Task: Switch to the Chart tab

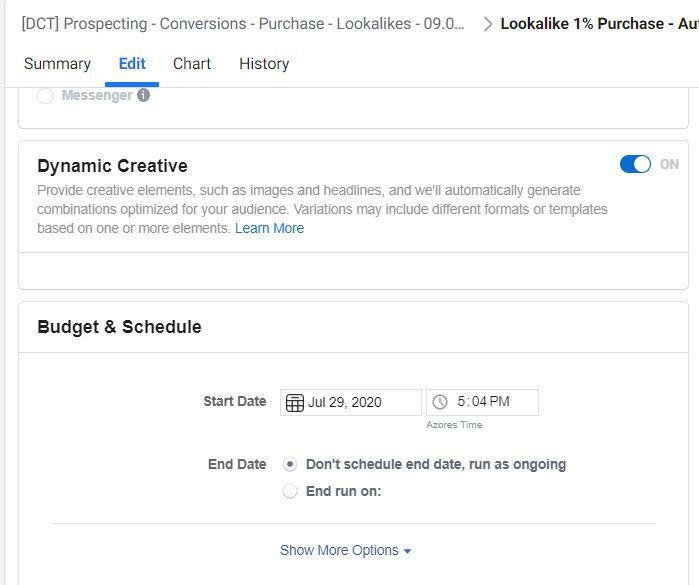Action: point(192,64)
